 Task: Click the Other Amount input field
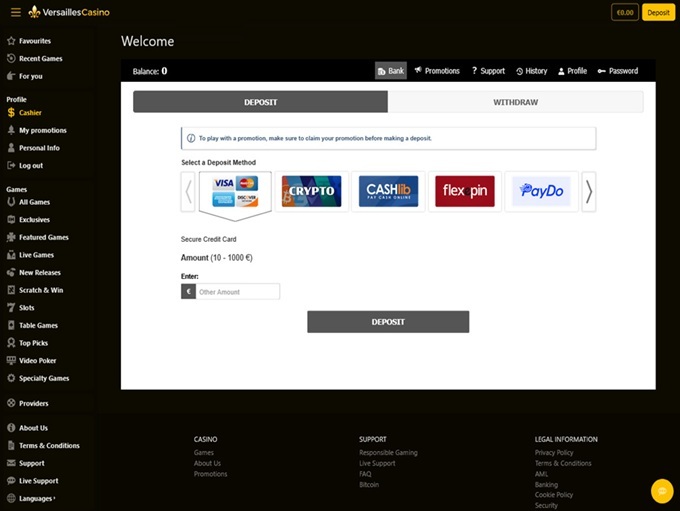point(237,292)
